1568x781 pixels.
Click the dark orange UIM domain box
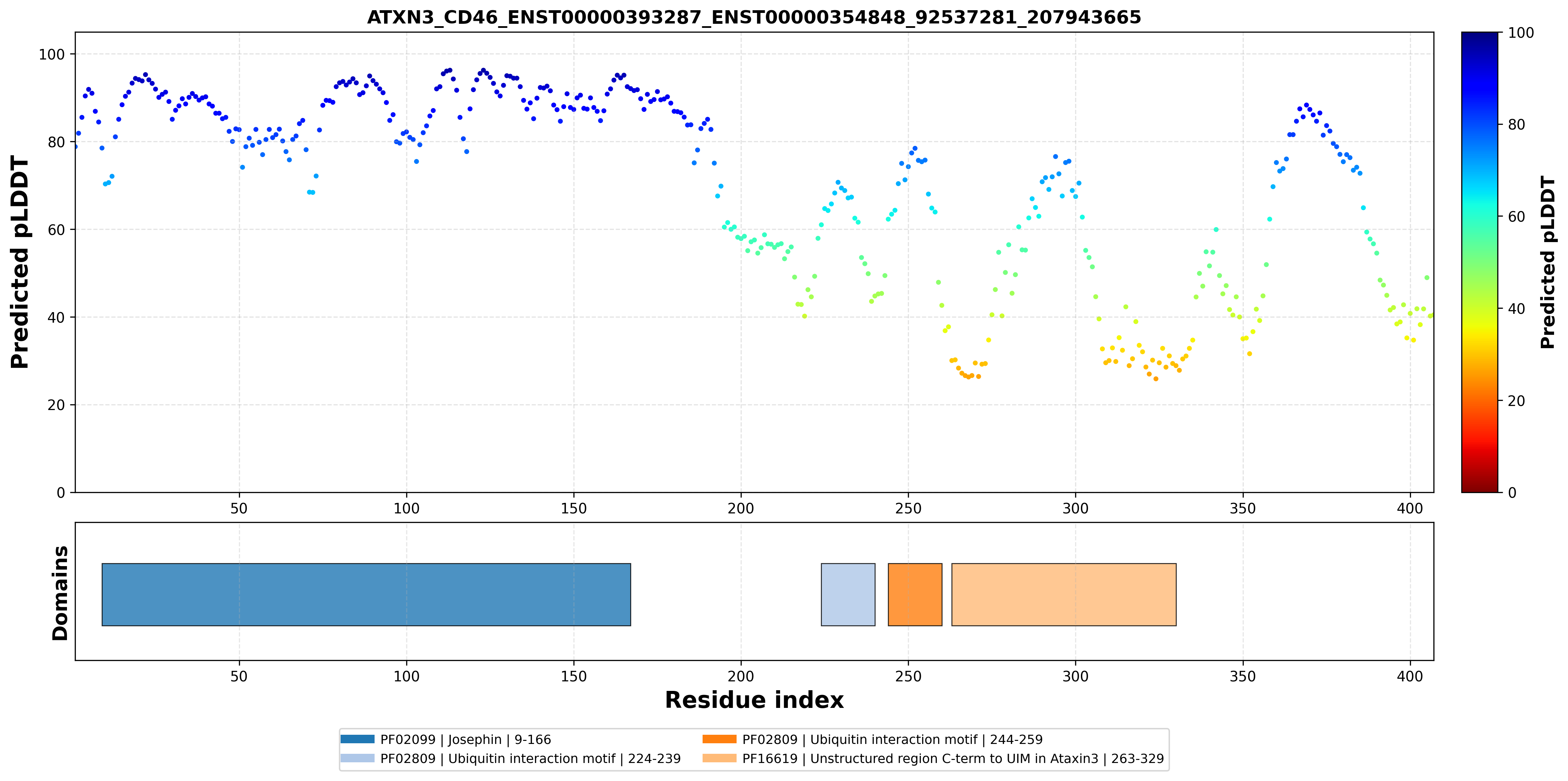(x=915, y=594)
